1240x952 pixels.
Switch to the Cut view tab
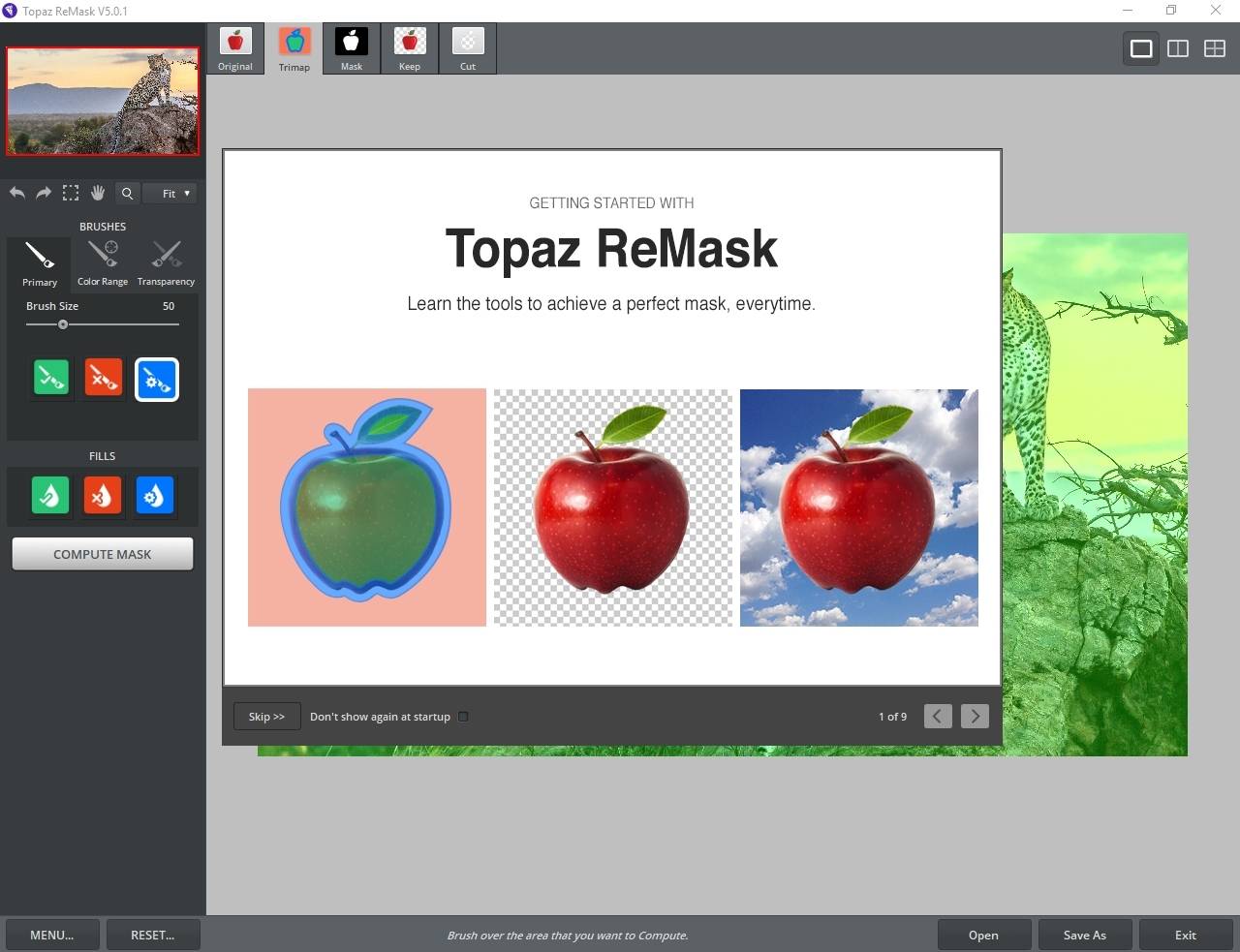(x=468, y=48)
